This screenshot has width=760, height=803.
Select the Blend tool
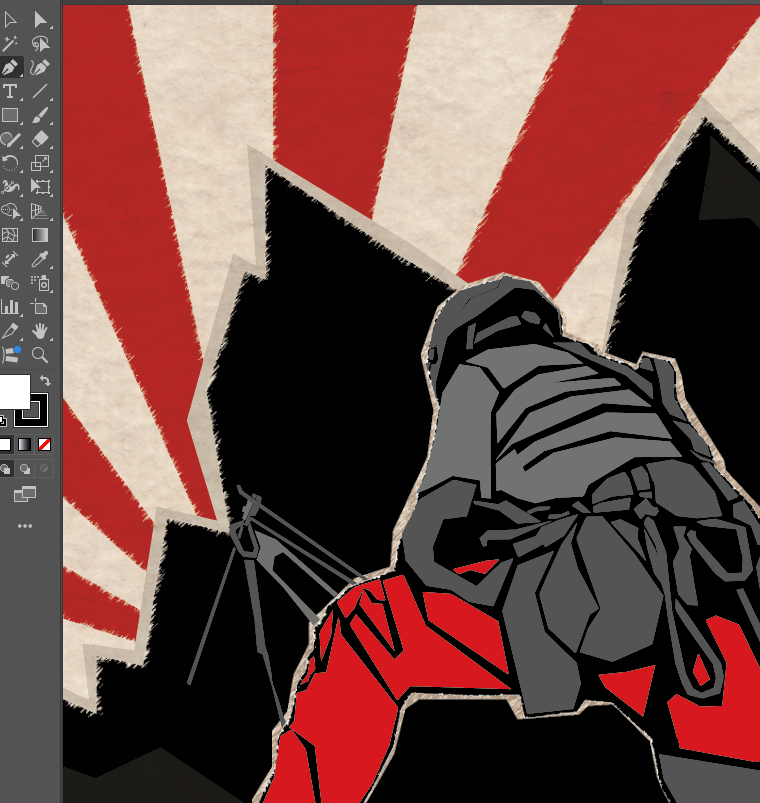click(x=10, y=283)
